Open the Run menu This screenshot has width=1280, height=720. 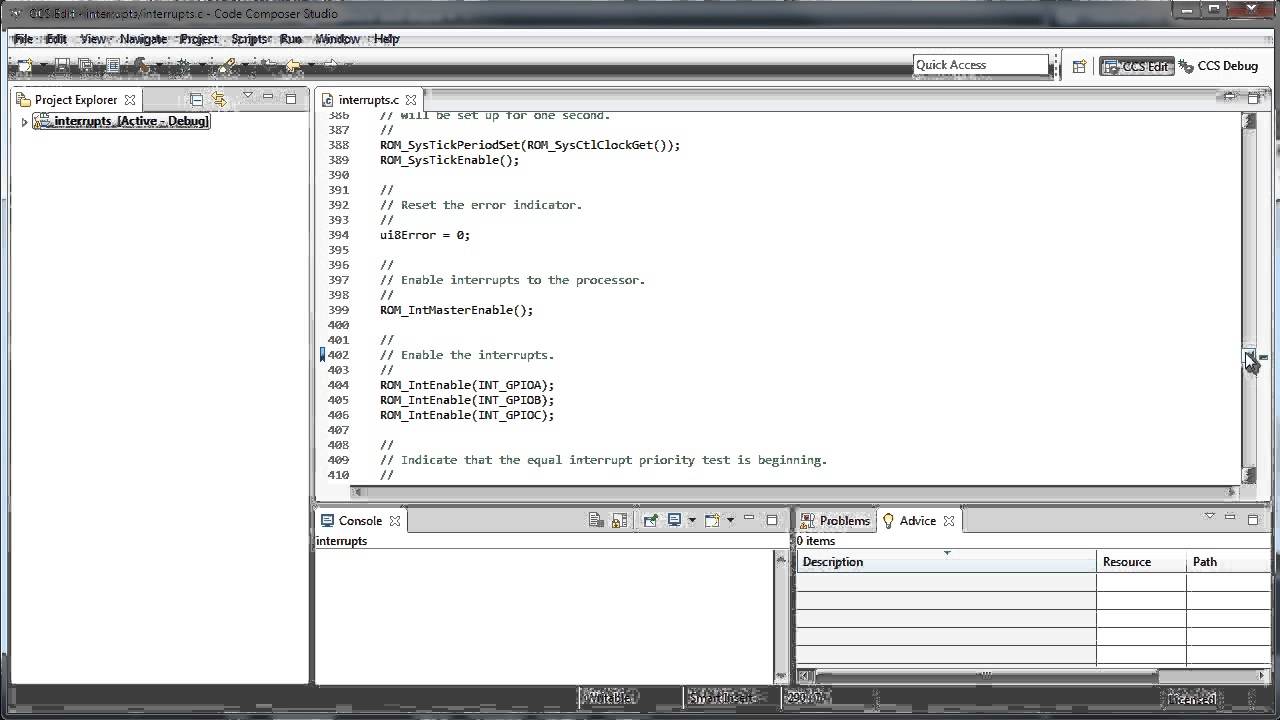click(x=291, y=39)
